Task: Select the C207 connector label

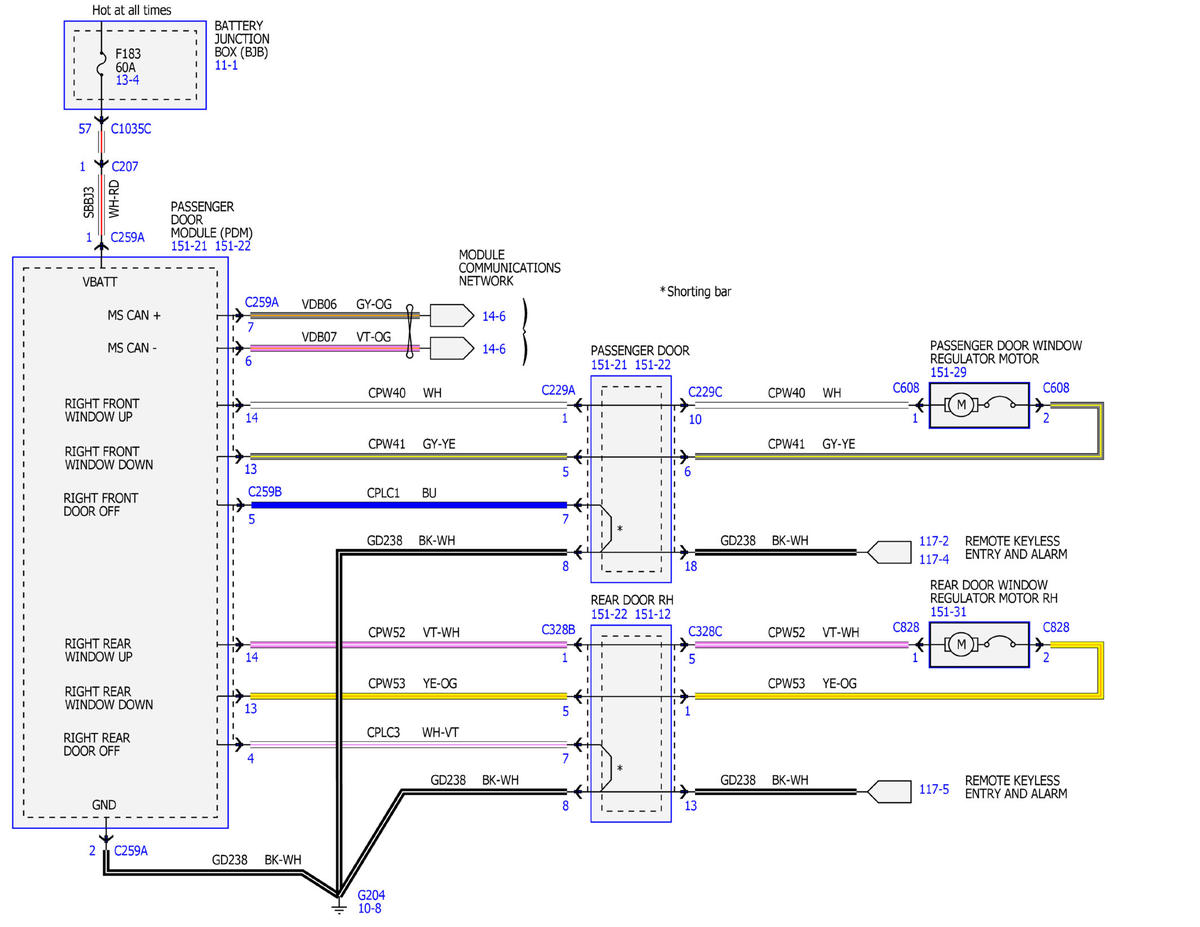Action: pos(125,166)
